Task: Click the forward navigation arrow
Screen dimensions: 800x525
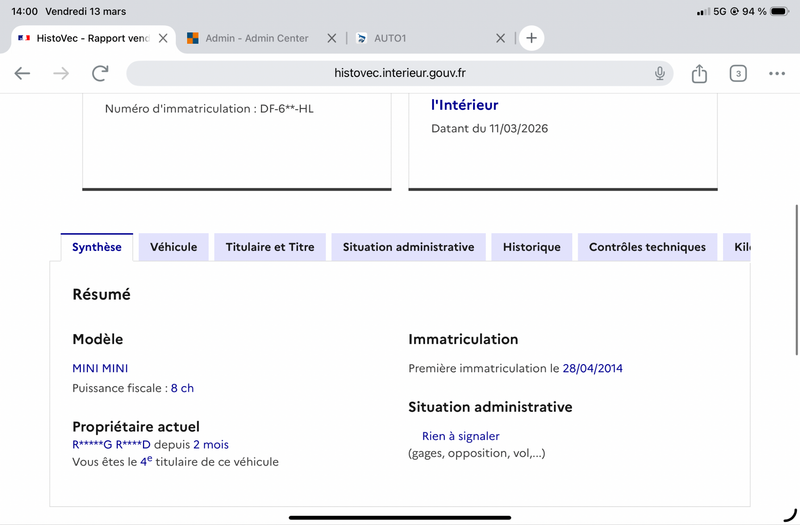Action: pos(61,73)
